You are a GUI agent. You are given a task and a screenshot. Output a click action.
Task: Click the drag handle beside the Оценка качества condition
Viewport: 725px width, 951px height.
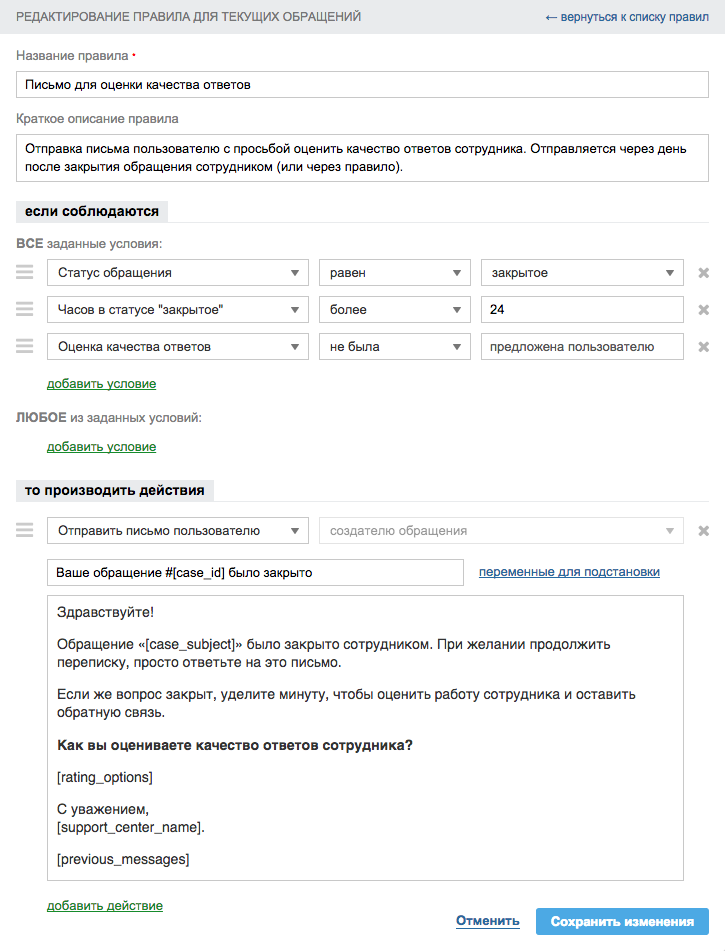[x=24, y=346]
